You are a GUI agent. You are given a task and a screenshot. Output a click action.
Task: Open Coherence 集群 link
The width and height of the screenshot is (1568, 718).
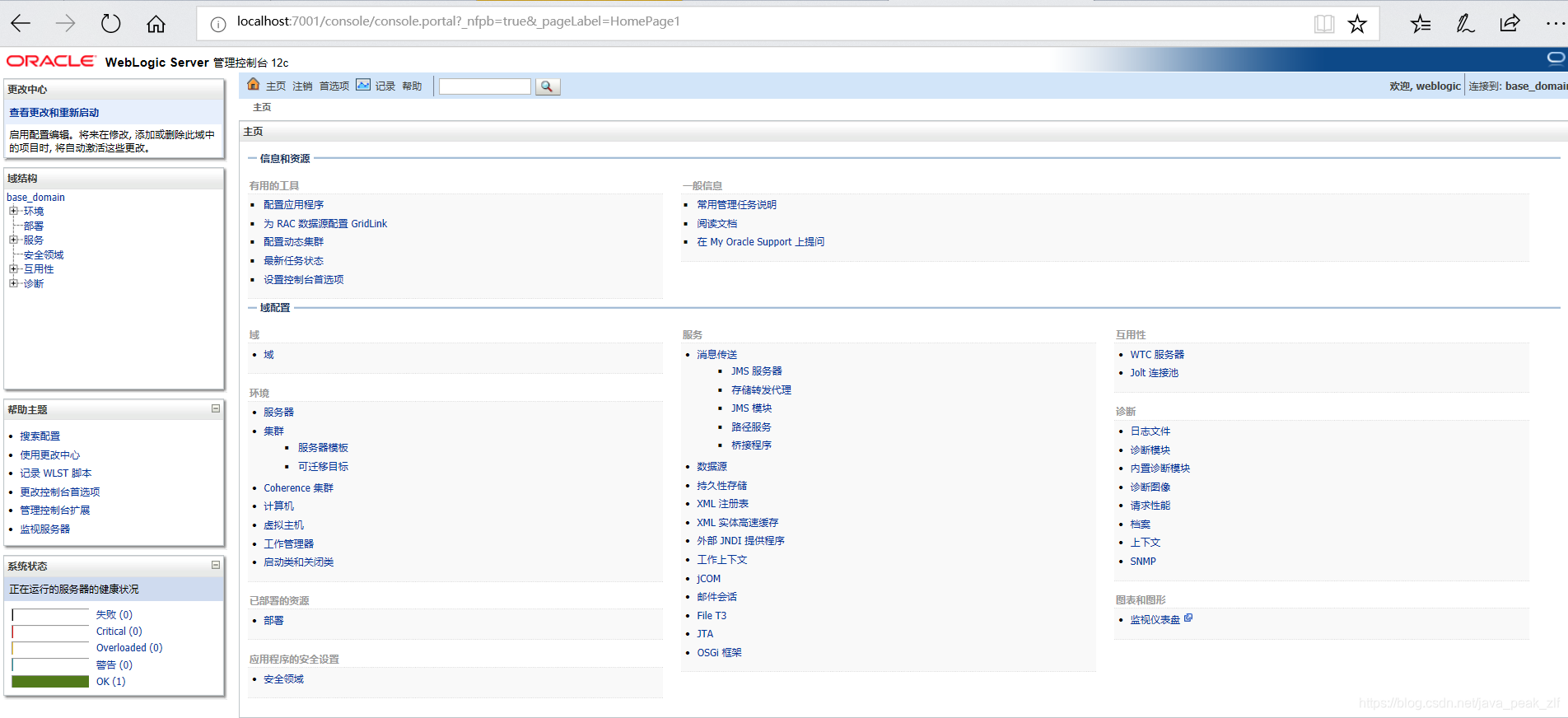[299, 487]
